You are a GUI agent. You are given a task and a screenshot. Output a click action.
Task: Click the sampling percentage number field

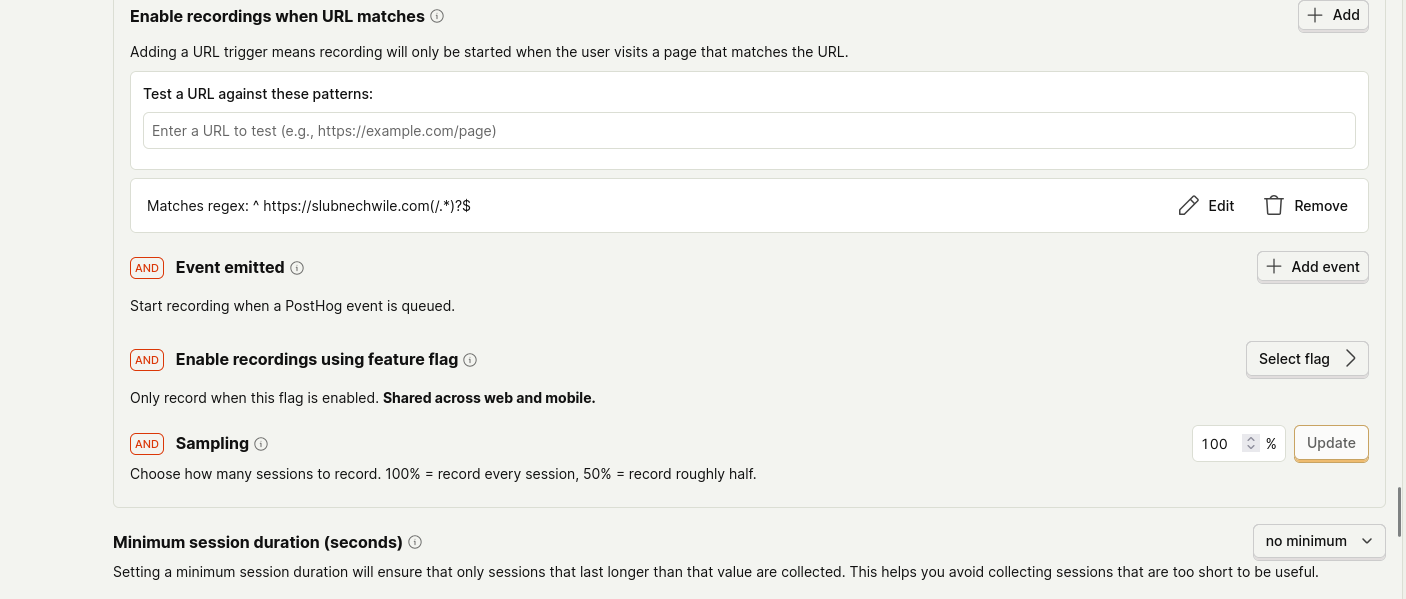coord(1216,444)
